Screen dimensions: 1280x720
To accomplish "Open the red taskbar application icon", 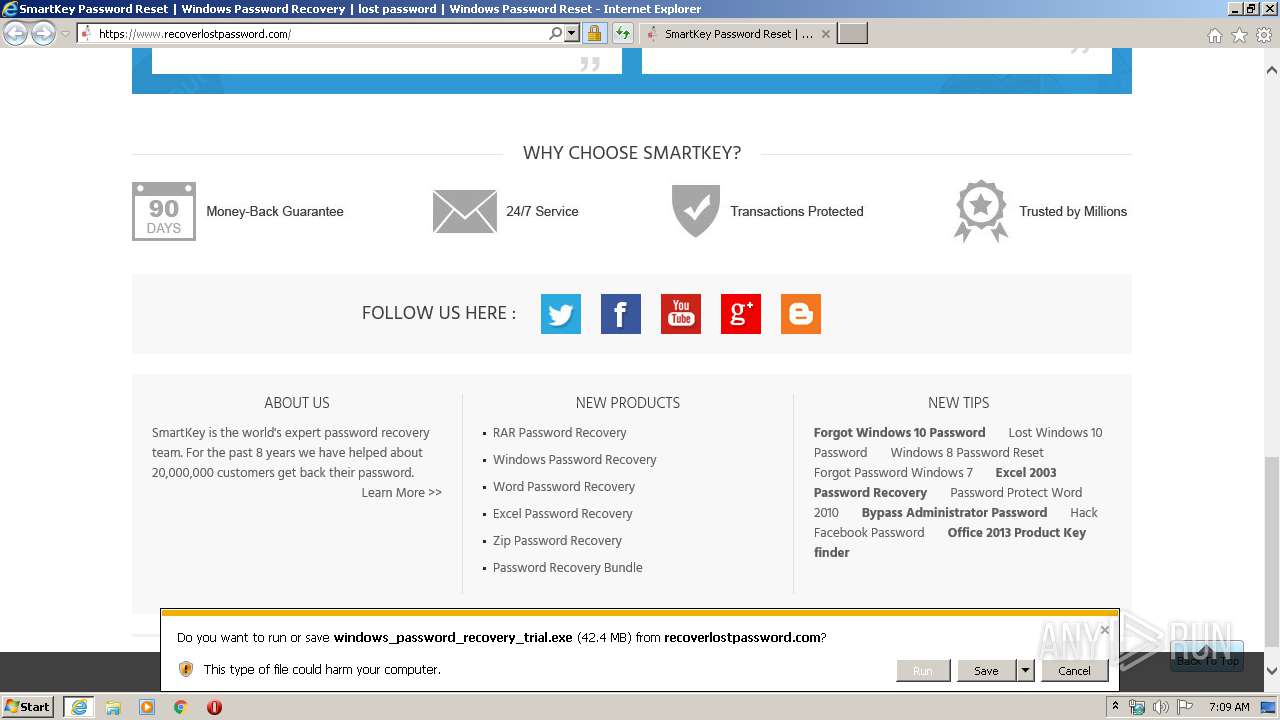I will (x=214, y=706).
